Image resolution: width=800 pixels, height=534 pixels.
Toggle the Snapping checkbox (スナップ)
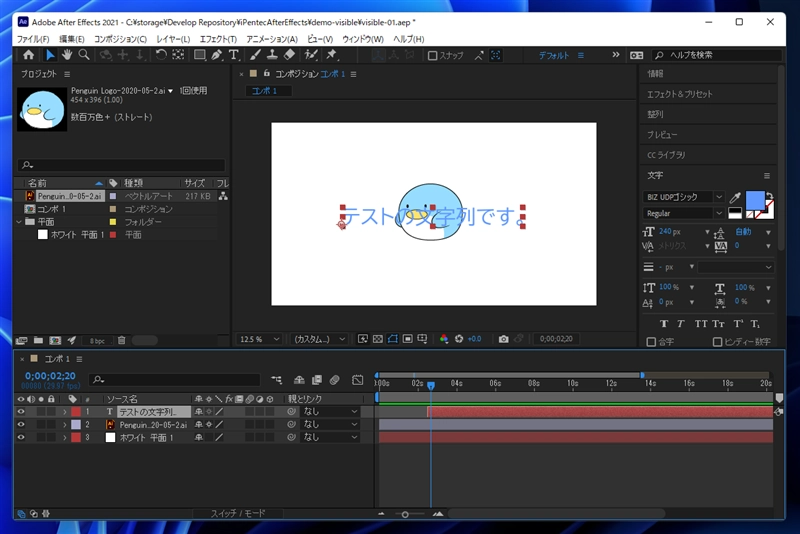click(433, 55)
